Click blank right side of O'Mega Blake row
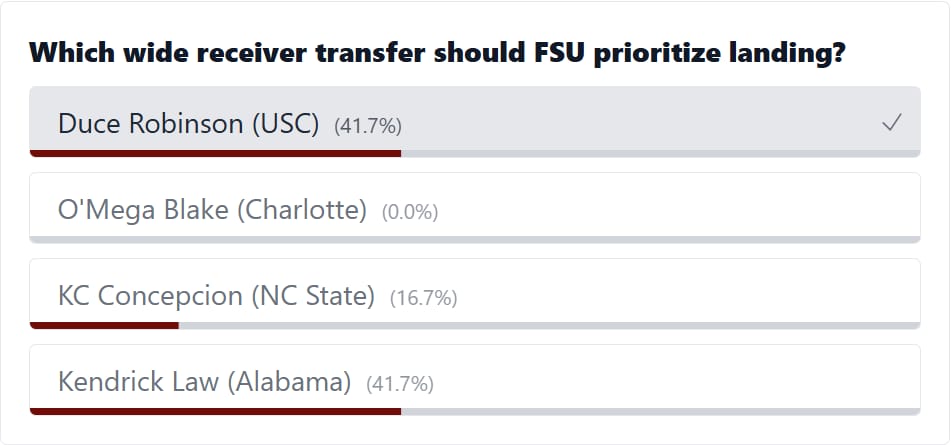Viewport: 951px width, 445px height. (700, 208)
